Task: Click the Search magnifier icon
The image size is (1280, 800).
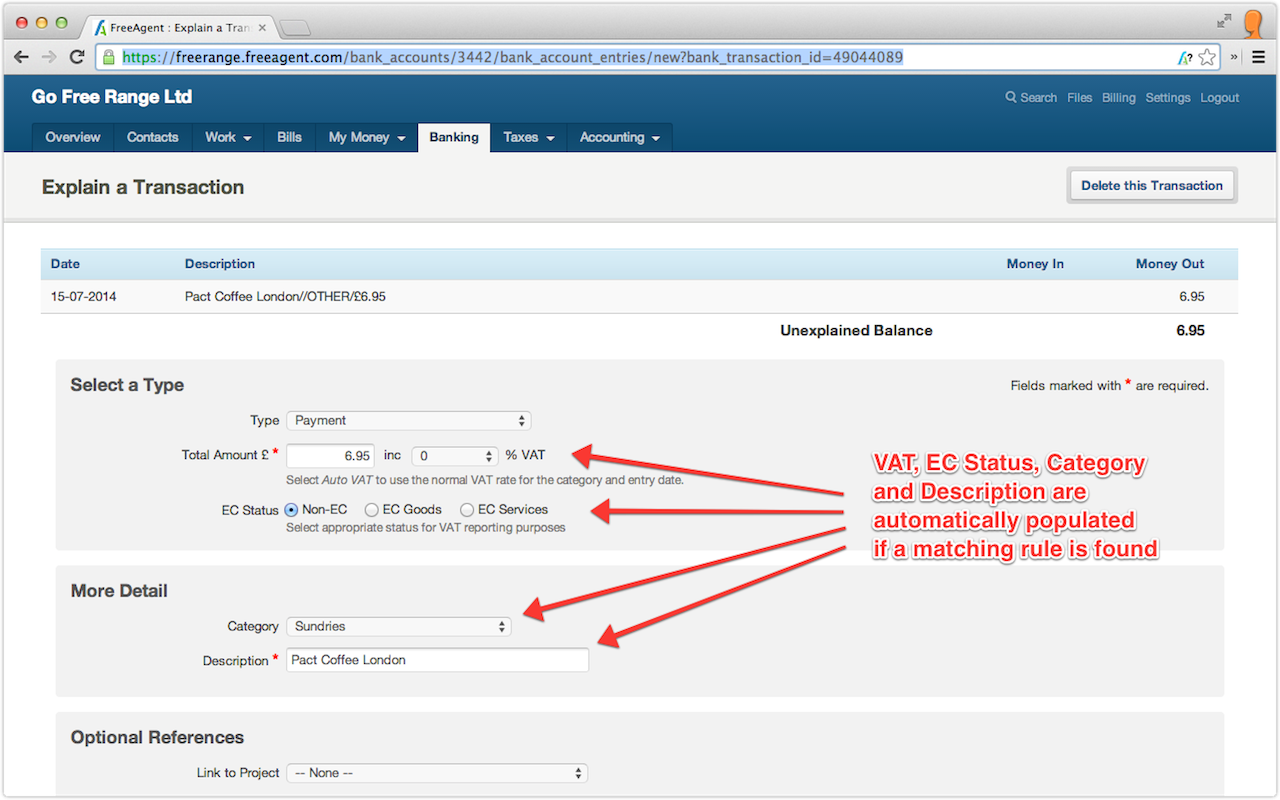Action: (1012, 97)
